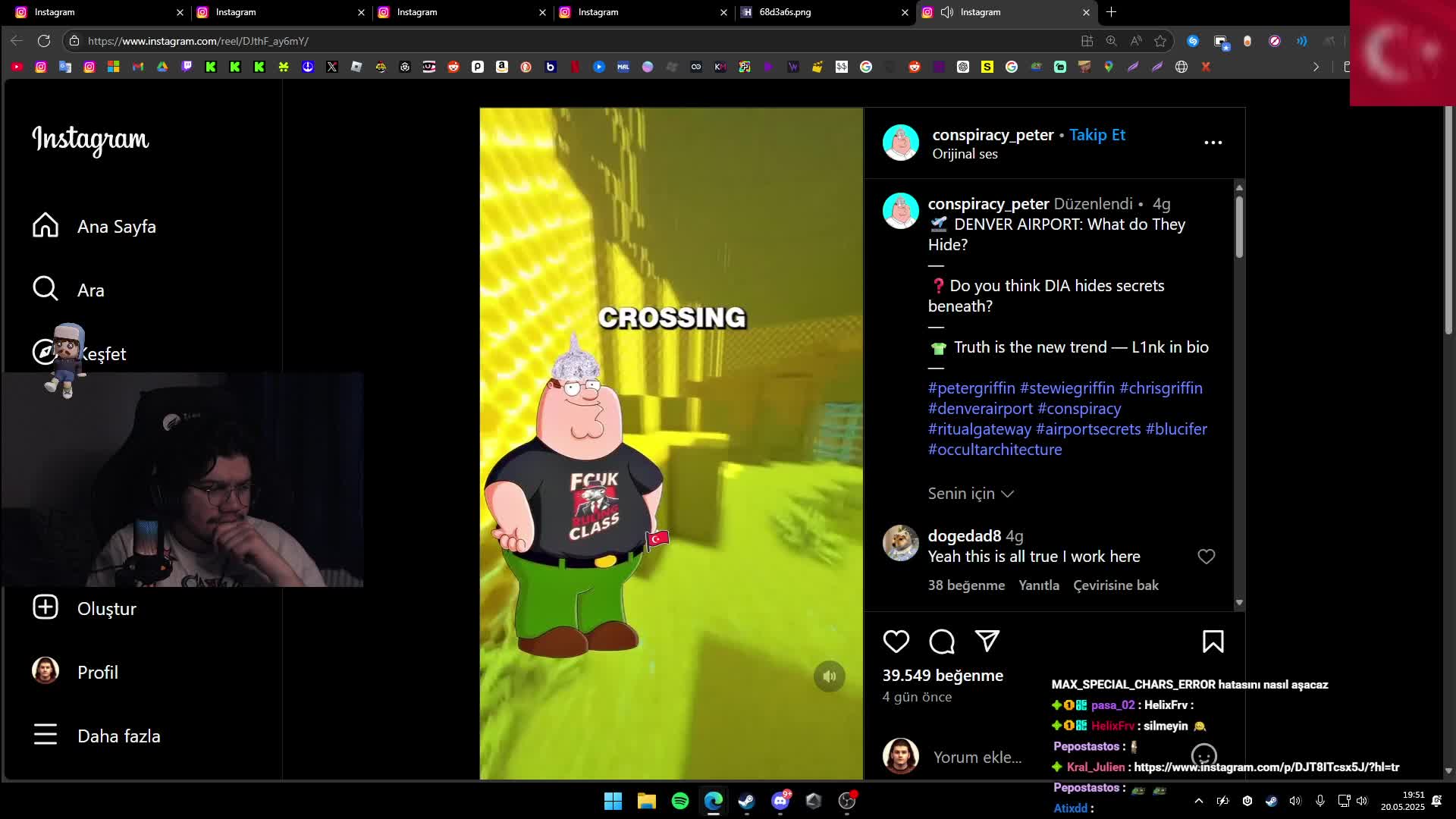Click the Instagram logo wordmark

pyautogui.click(x=90, y=140)
